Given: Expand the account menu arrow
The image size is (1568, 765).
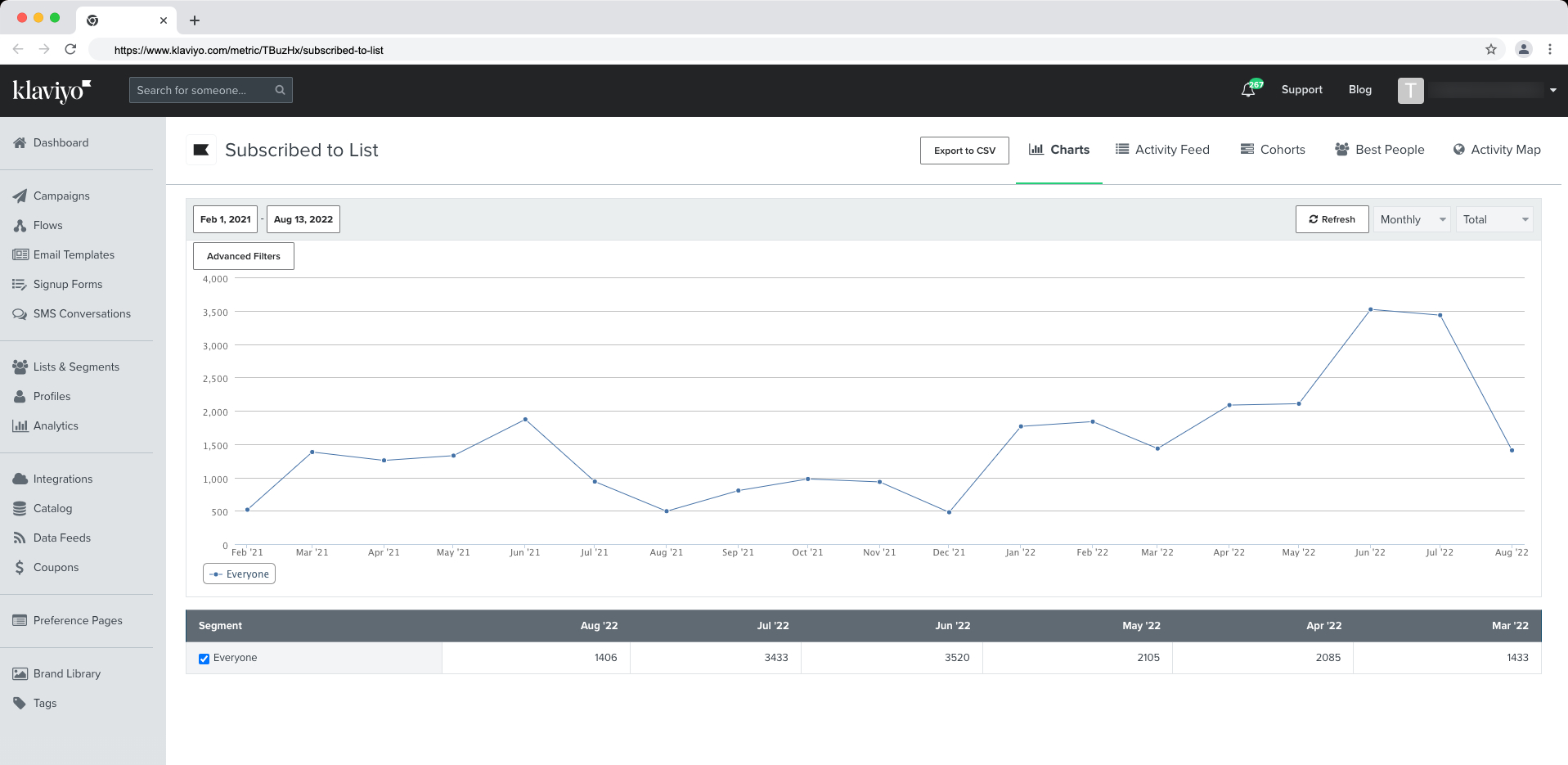Looking at the screenshot, I should 1552,90.
